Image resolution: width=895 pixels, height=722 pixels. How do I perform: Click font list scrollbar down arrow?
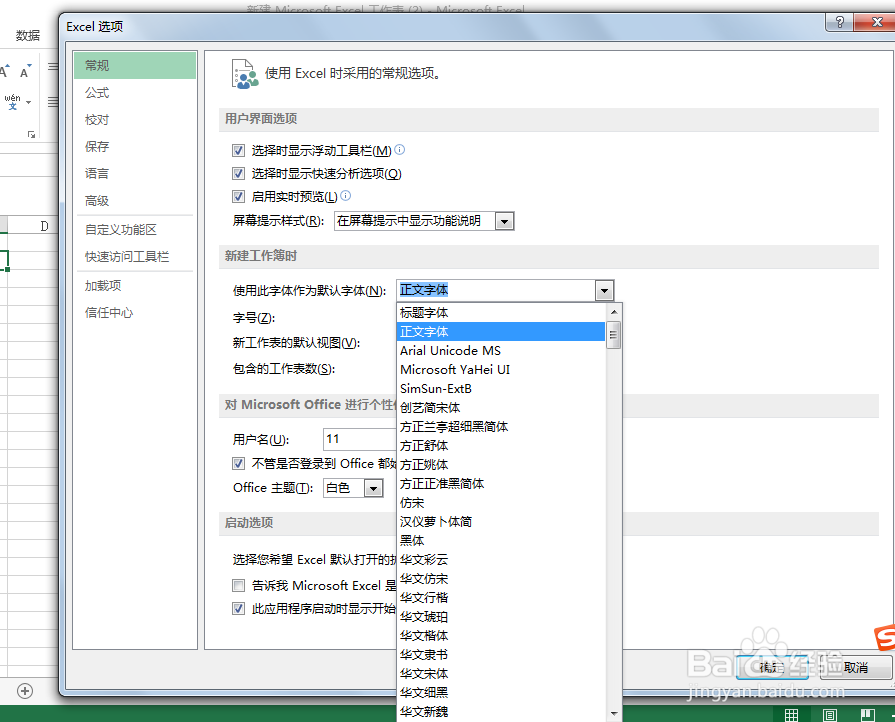(614, 713)
